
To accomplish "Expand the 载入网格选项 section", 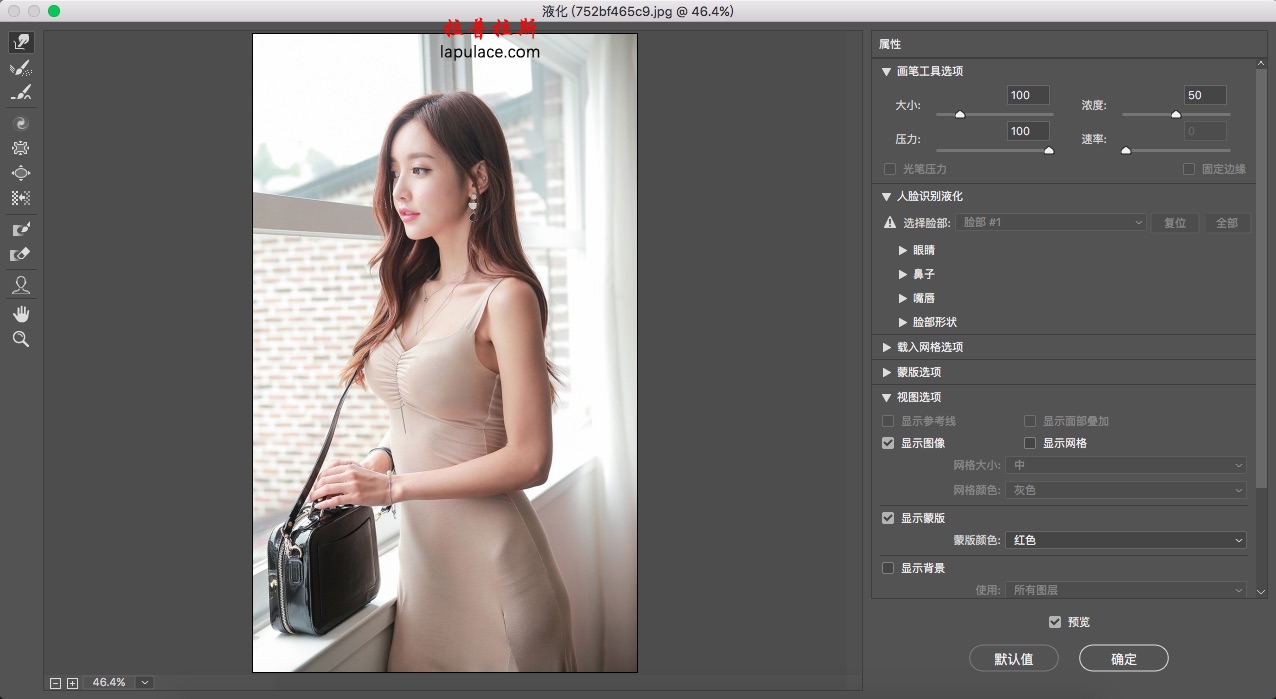I will [x=887, y=347].
